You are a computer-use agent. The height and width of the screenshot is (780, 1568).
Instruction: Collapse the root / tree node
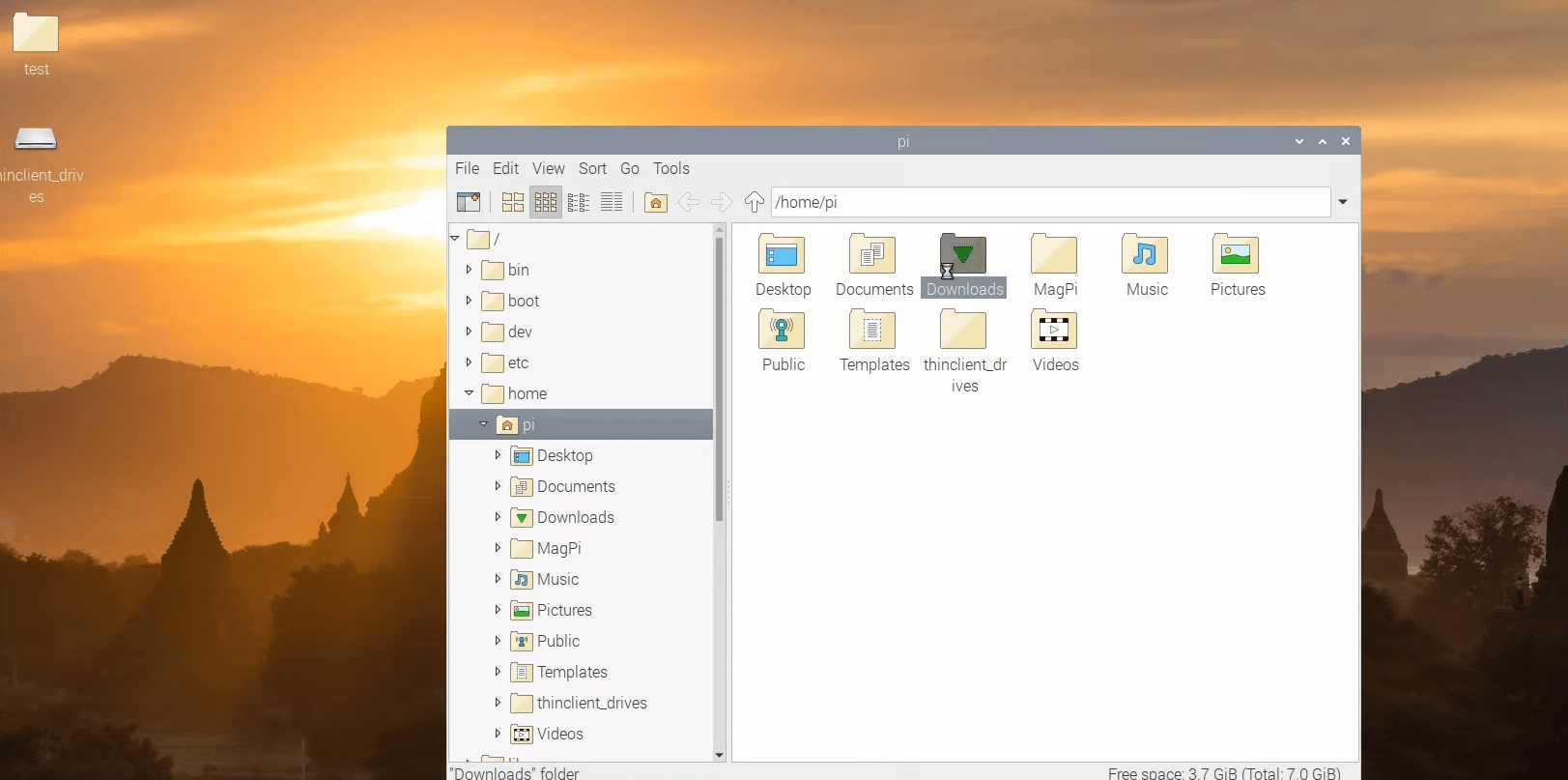455,238
